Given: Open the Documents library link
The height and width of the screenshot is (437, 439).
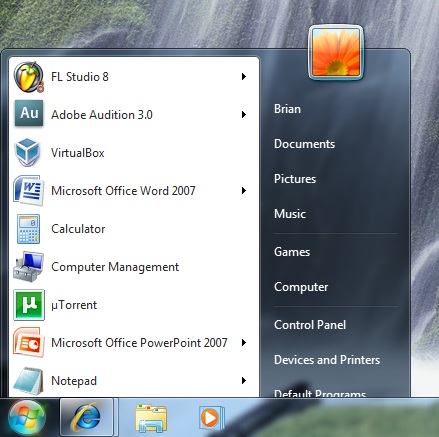Looking at the screenshot, I should [x=304, y=144].
